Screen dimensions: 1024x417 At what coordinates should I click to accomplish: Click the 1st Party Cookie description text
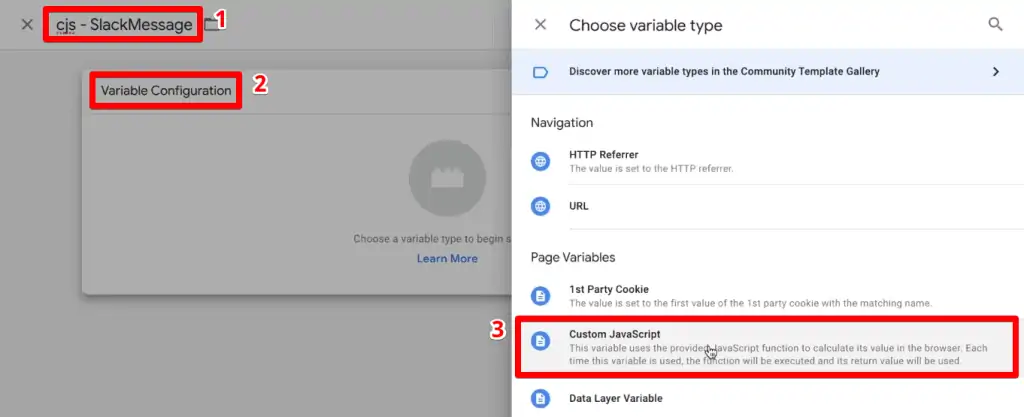coord(750,303)
